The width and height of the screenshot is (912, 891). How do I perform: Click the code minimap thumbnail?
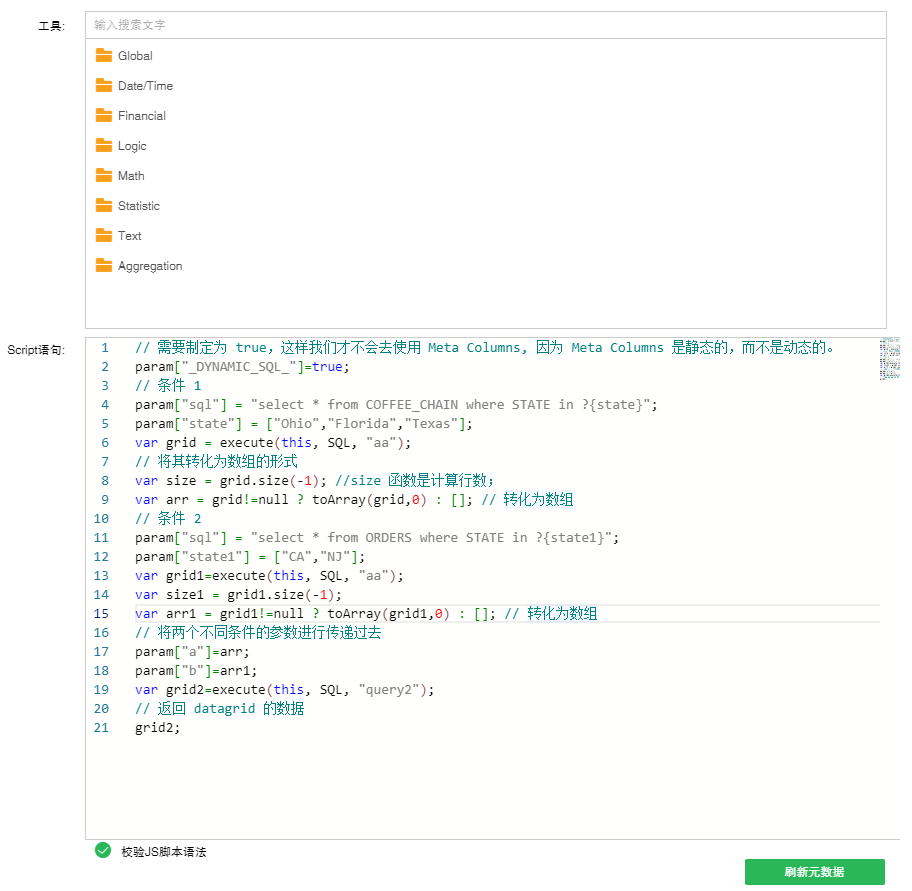click(889, 359)
